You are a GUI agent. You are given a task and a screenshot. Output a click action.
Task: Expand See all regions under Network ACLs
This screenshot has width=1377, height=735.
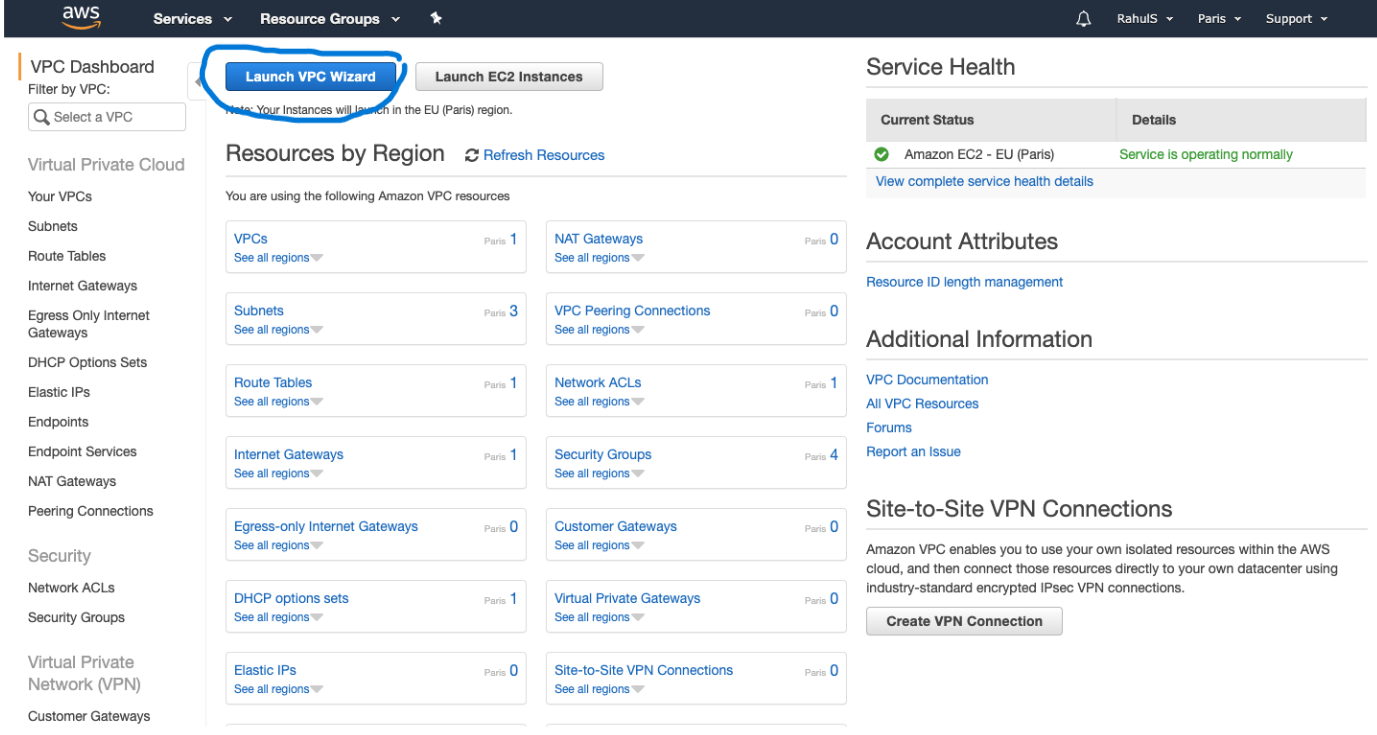click(x=599, y=402)
